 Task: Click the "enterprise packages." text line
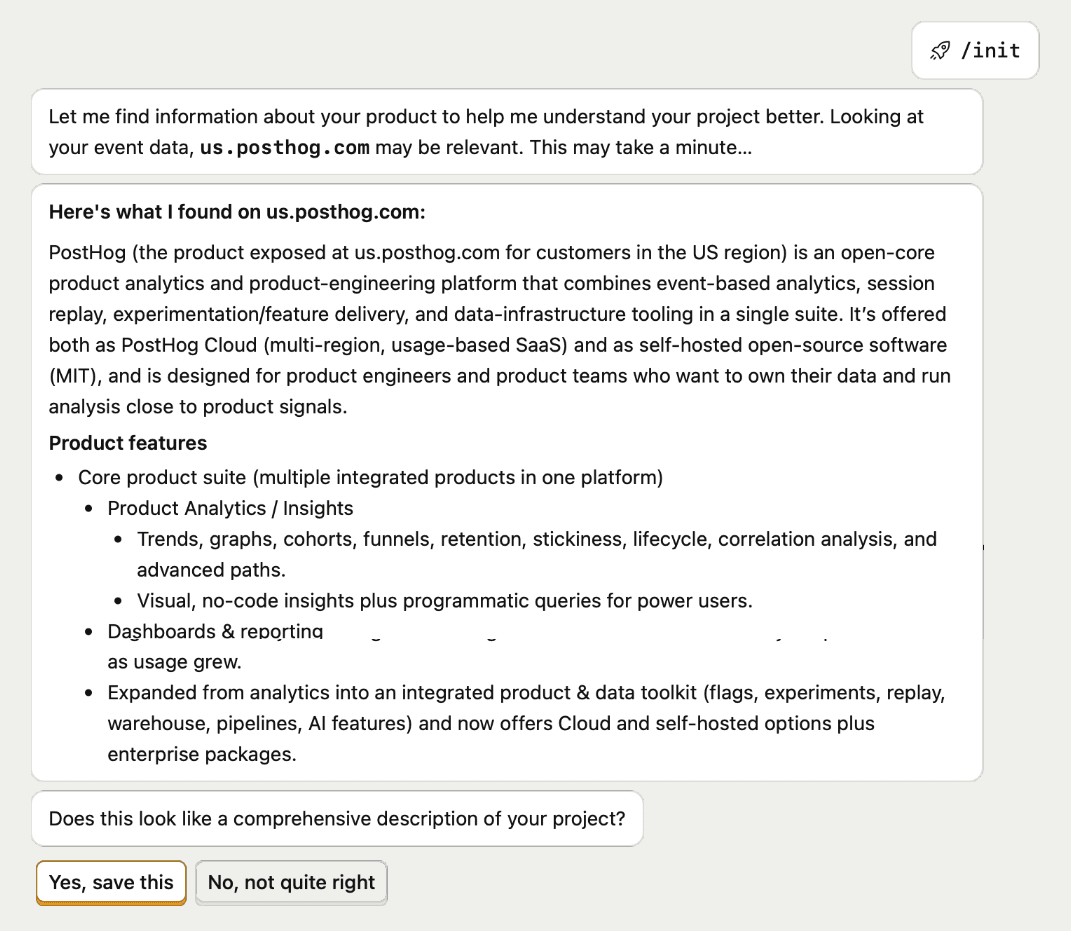202,754
